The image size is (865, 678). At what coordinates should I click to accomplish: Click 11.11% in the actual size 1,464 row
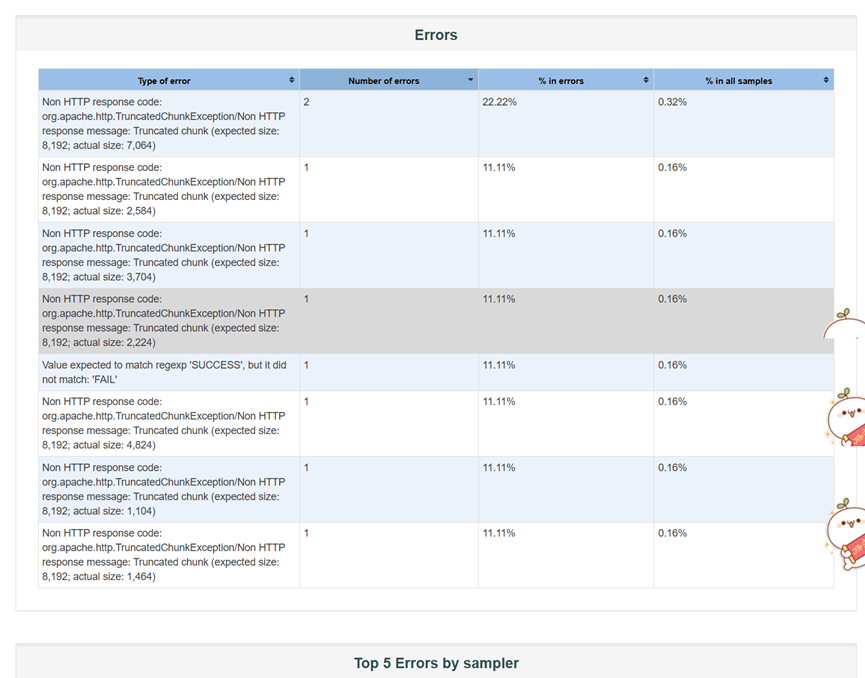point(499,533)
